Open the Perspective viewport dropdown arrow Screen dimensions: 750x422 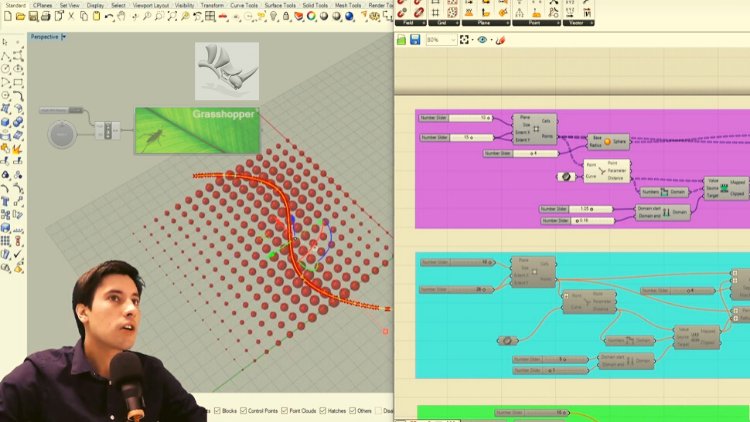click(64, 37)
